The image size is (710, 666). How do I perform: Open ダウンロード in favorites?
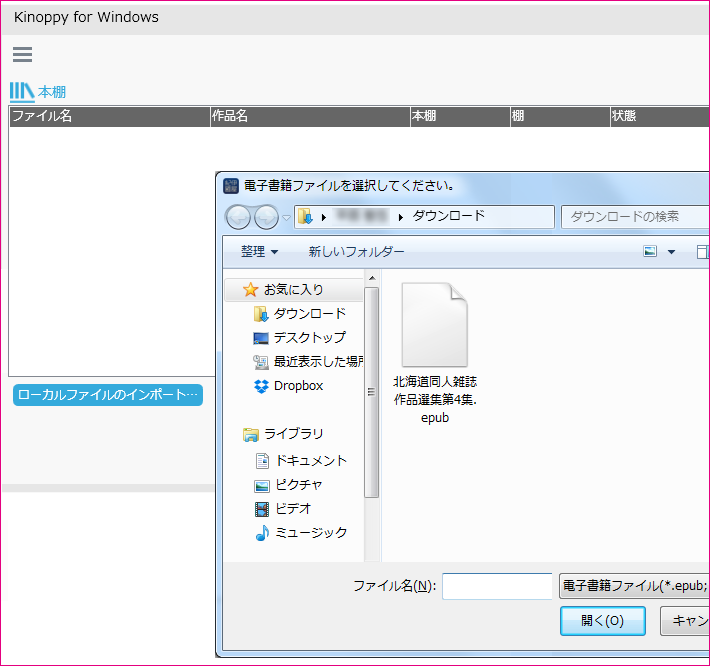coord(310,313)
